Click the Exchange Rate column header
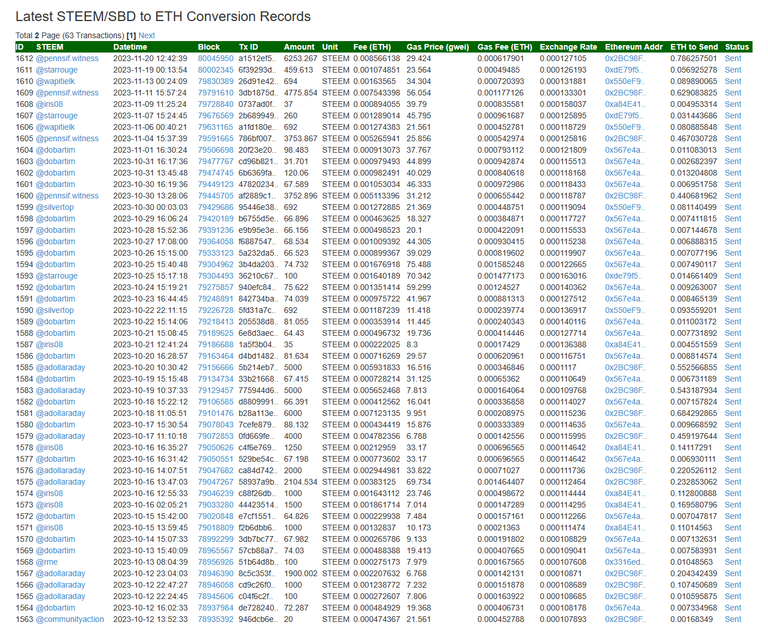The height and width of the screenshot is (635, 768). pyautogui.click(x=568, y=47)
